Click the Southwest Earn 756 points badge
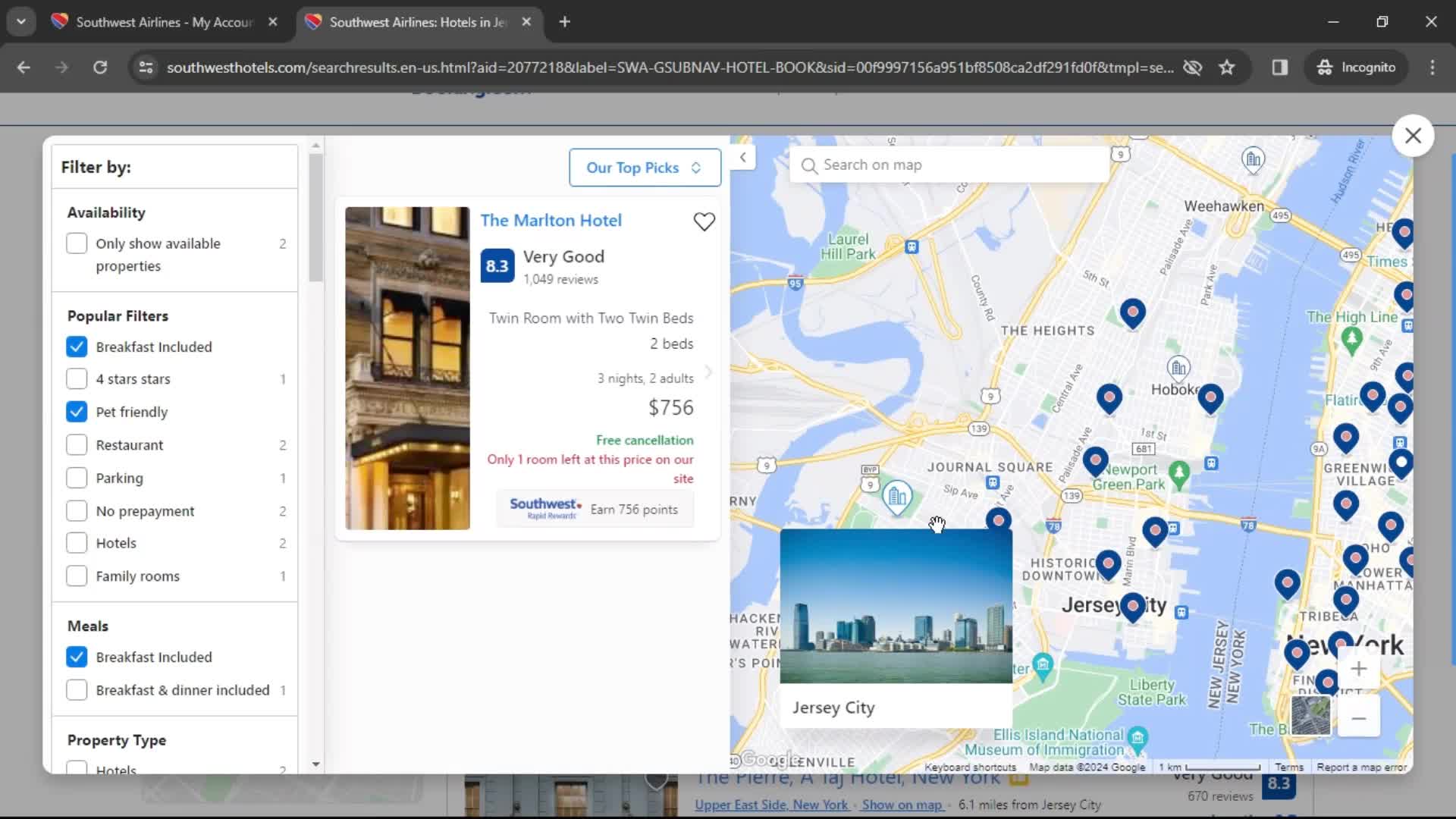The width and height of the screenshot is (1456, 819). coord(595,509)
